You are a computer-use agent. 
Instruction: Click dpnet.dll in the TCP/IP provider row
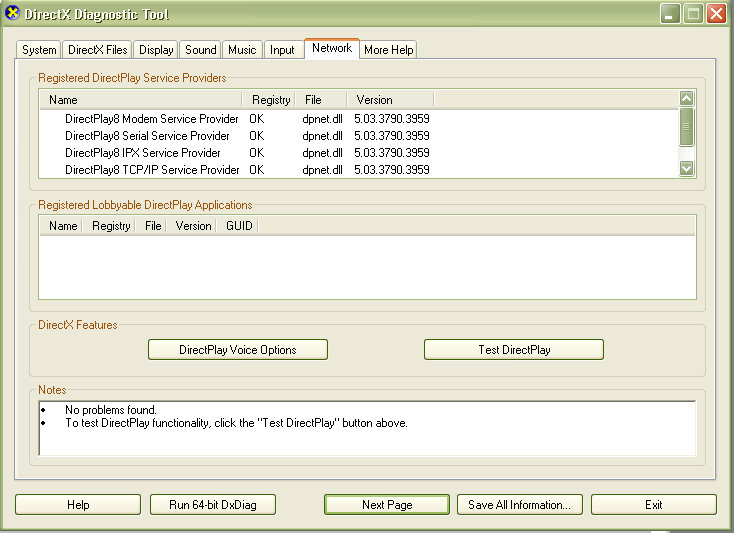tap(323, 170)
